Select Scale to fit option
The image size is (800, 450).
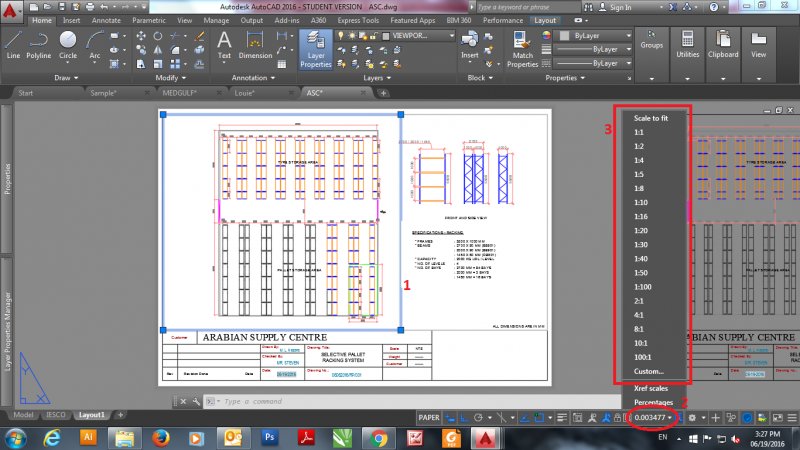point(651,117)
